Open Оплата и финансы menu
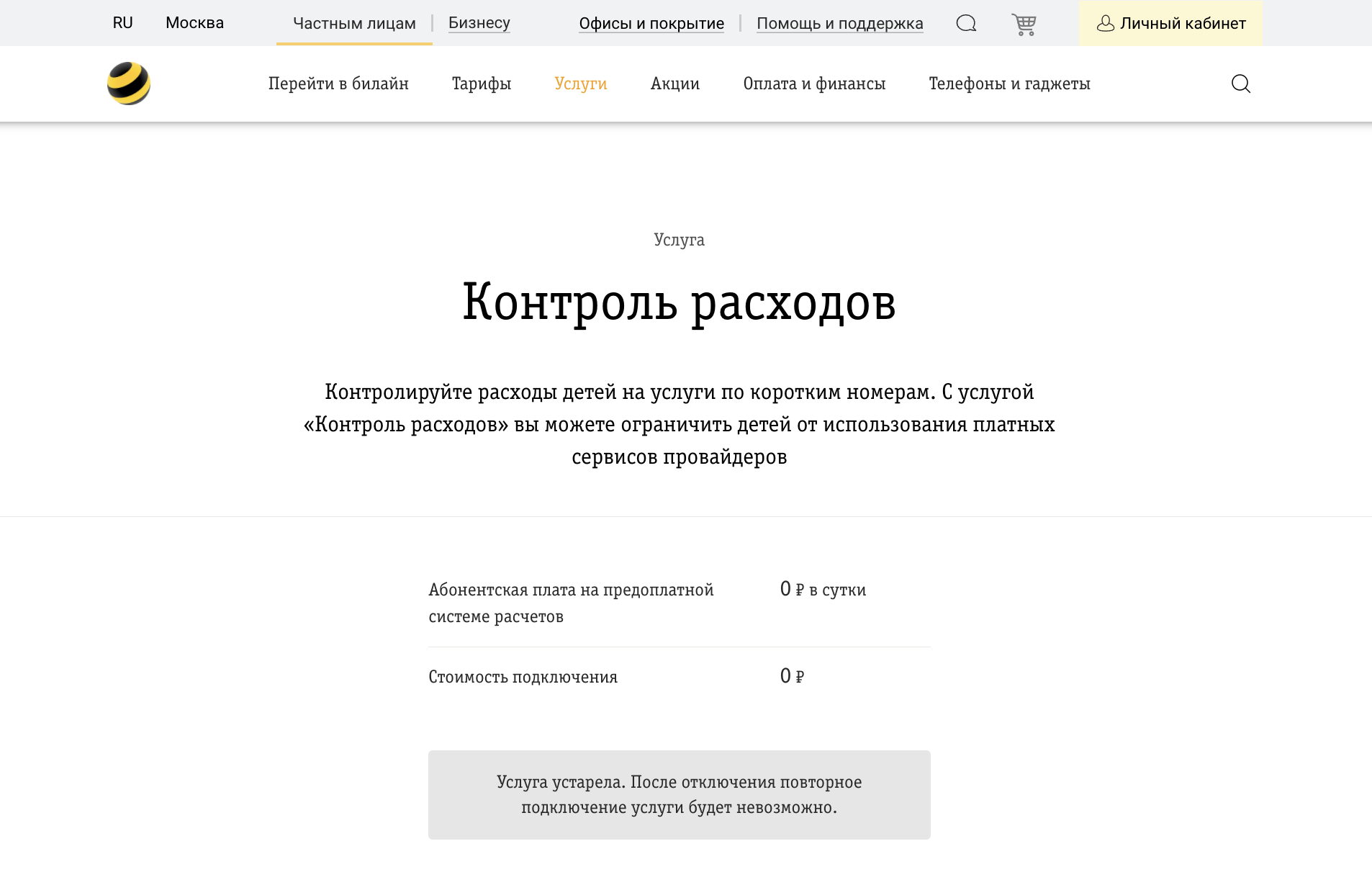The image size is (1372, 890). pyautogui.click(x=814, y=84)
